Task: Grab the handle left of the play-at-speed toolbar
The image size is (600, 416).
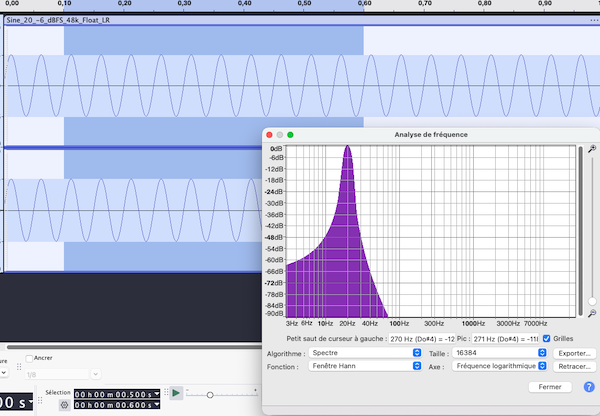Action: (166, 392)
